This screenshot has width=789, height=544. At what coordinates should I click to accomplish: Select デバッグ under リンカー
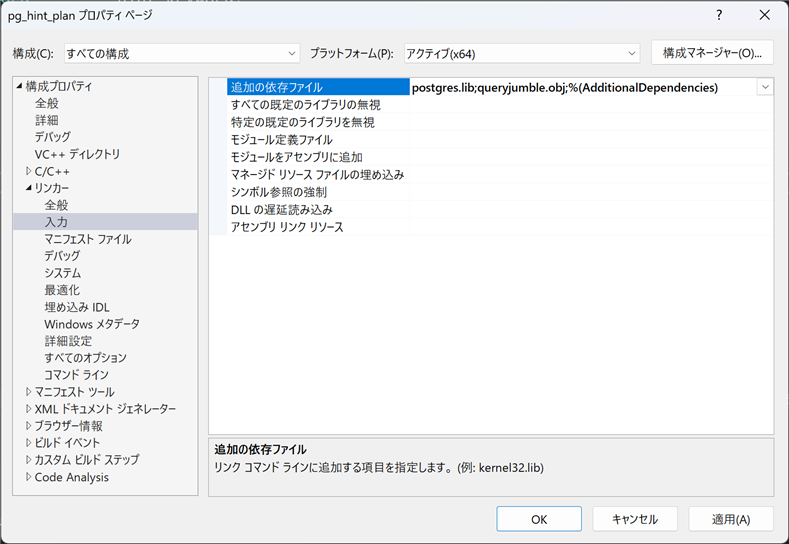click(x=62, y=256)
